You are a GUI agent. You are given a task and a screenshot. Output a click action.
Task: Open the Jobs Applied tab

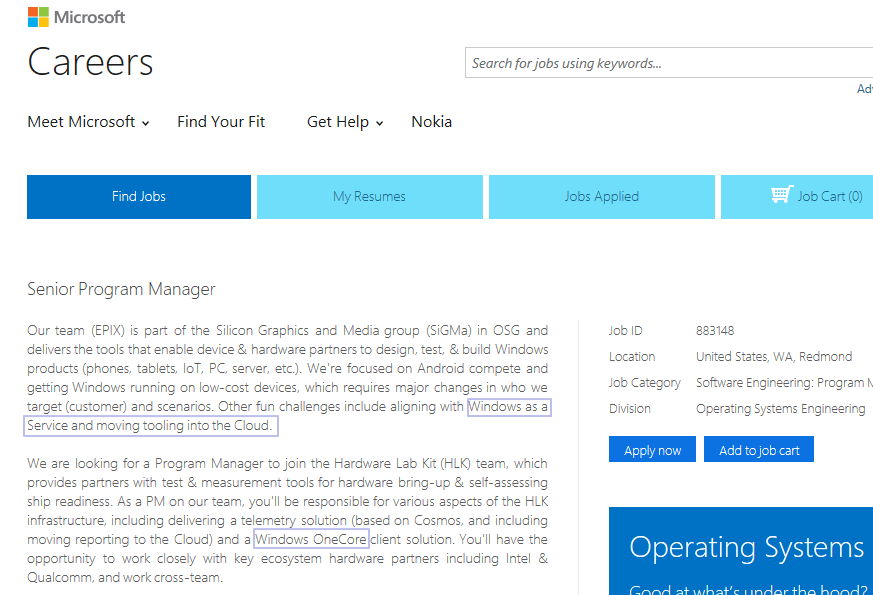click(601, 196)
